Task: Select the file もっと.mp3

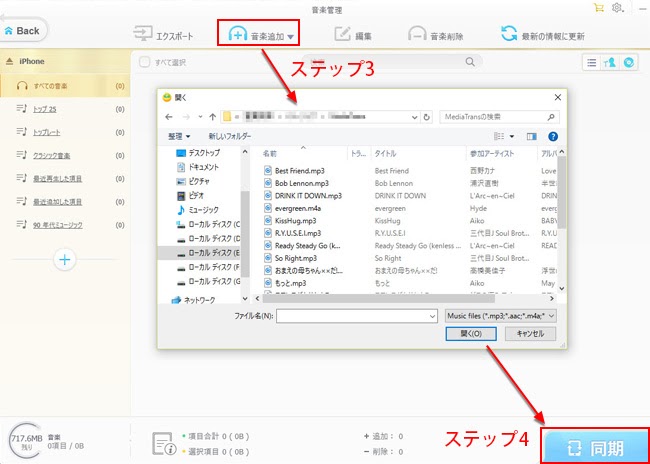Action: [290, 283]
